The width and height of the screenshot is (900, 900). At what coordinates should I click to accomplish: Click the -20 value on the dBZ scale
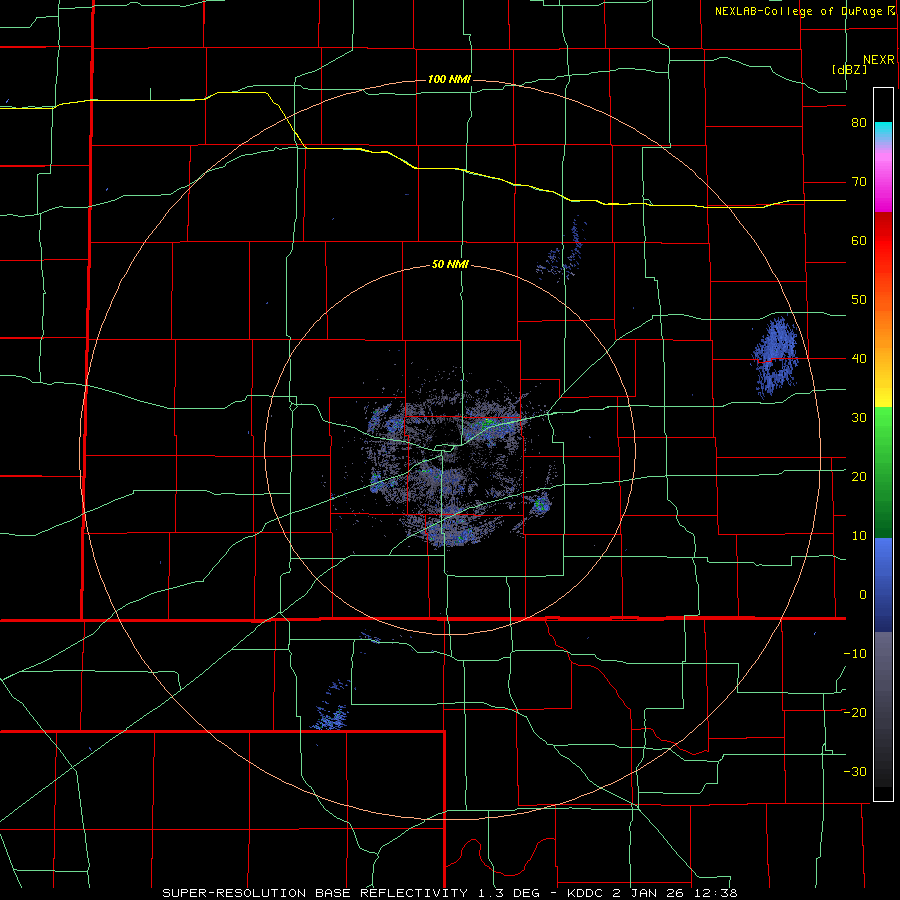[855, 712]
